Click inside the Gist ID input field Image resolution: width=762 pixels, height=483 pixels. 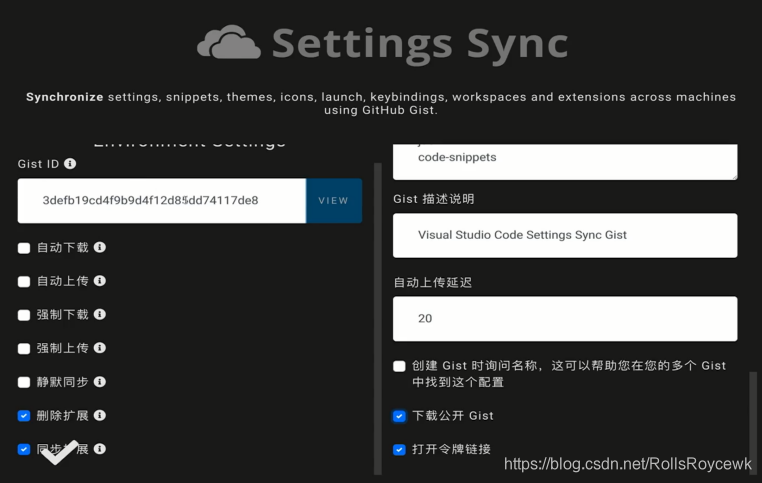coord(162,201)
